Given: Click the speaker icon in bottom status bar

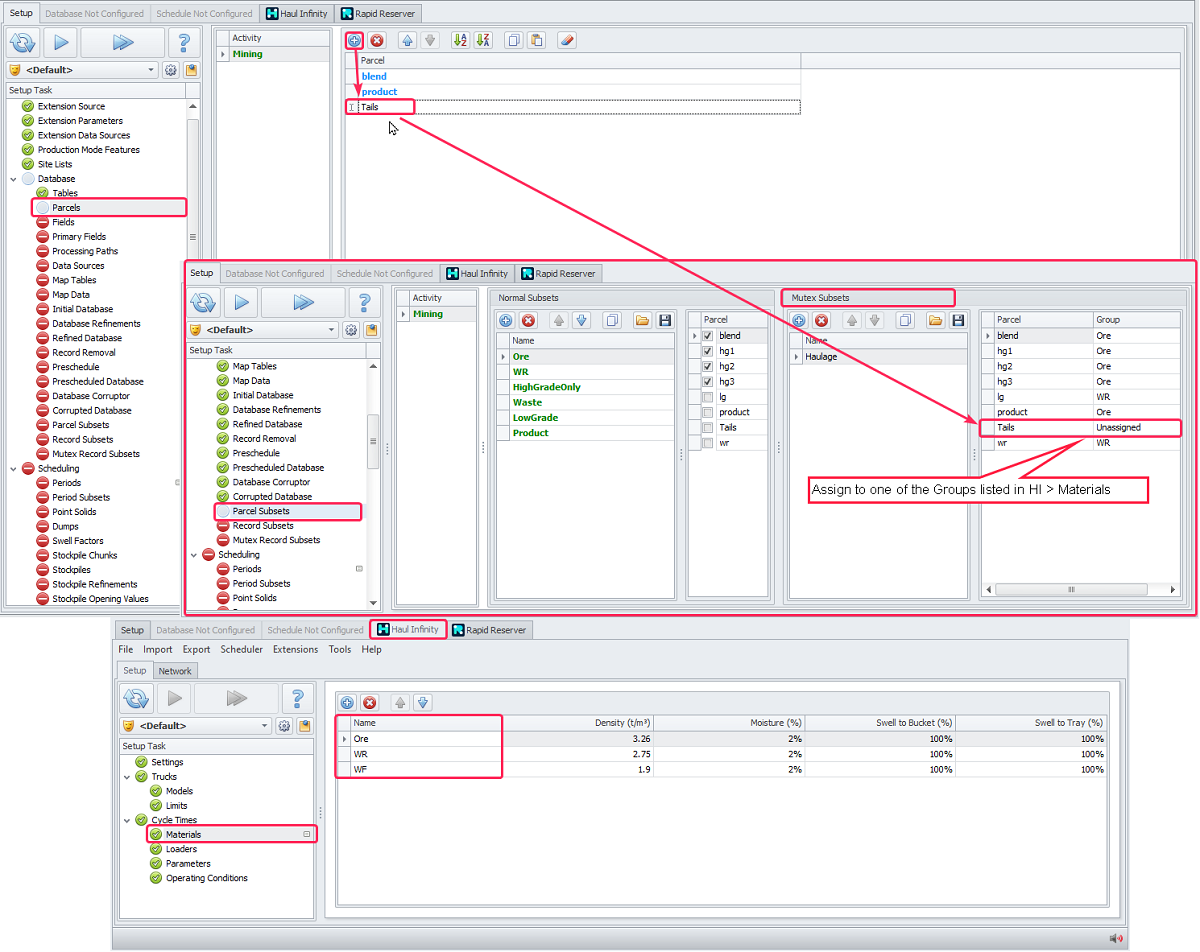Looking at the screenshot, I should point(1116,938).
